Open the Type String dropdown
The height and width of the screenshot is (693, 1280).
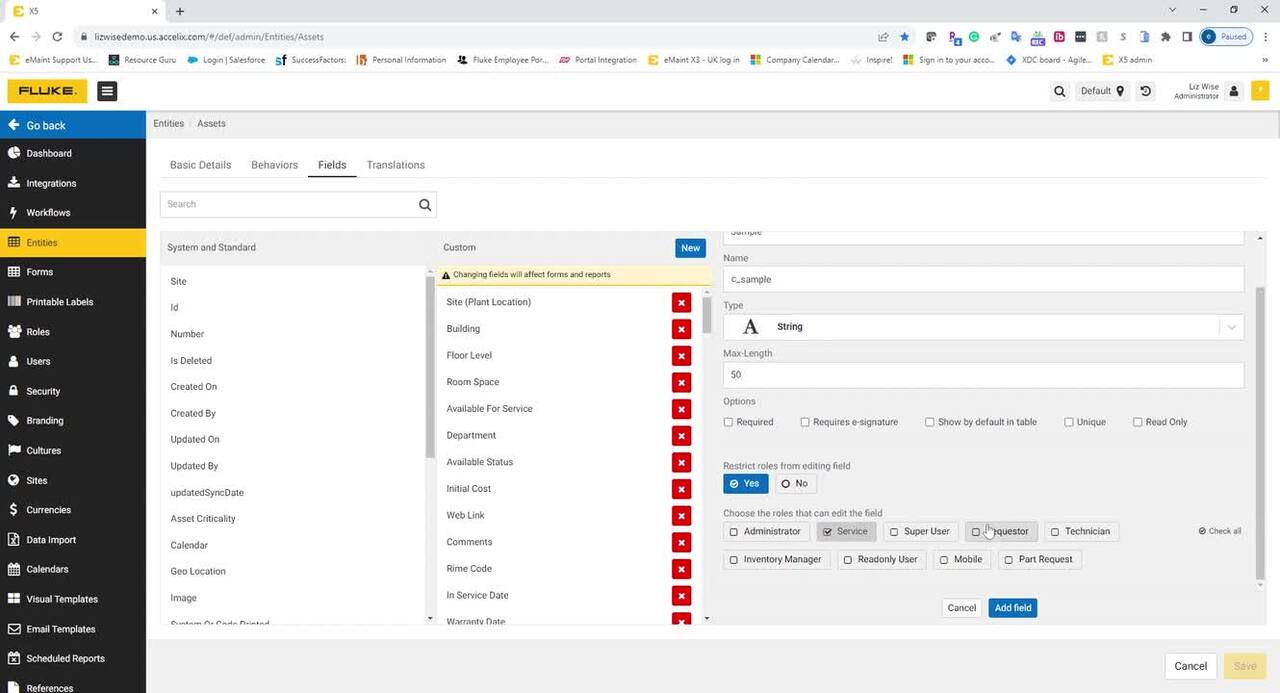coord(983,327)
